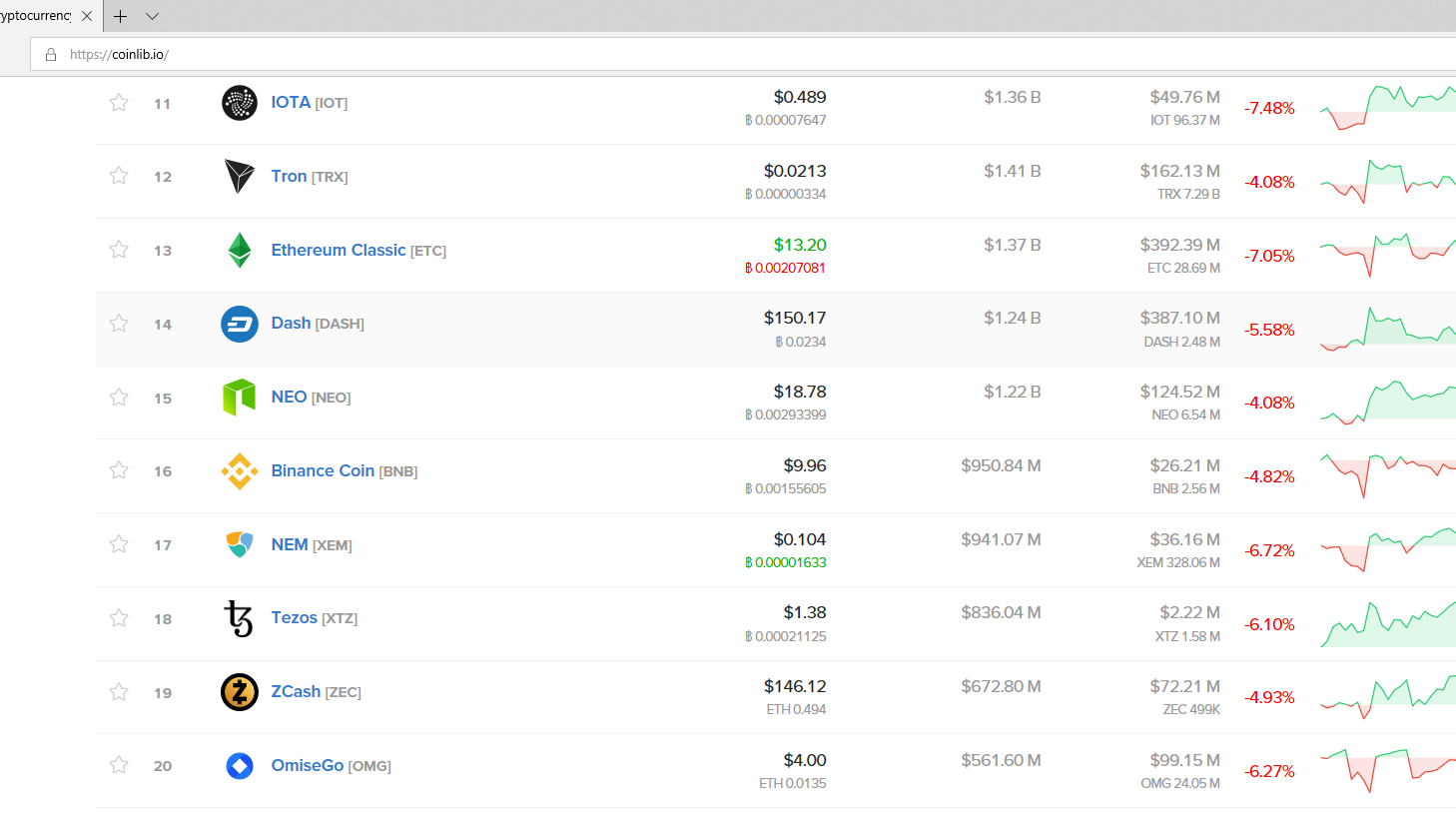This screenshot has height=818, width=1456.
Task: Click the $950.84 M market cap value
Action: [1001, 465]
